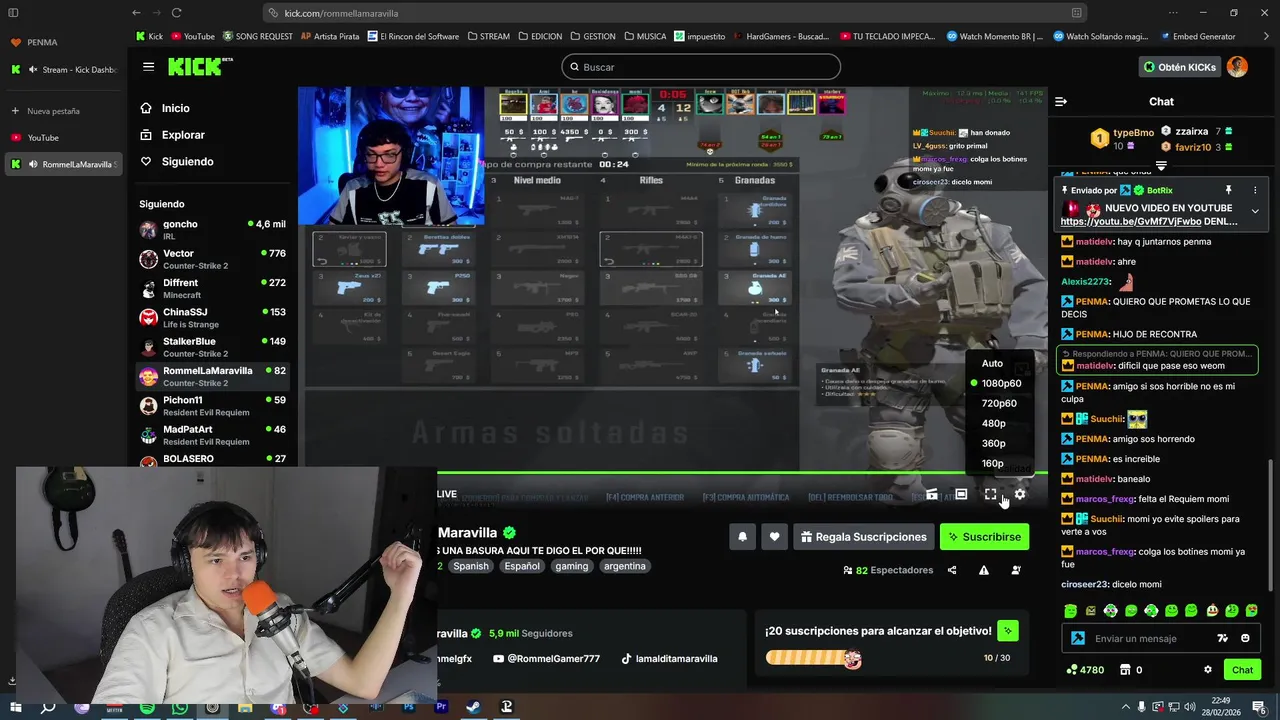
Task: Collapse the chat panel using the arrow icon
Action: point(1061,101)
